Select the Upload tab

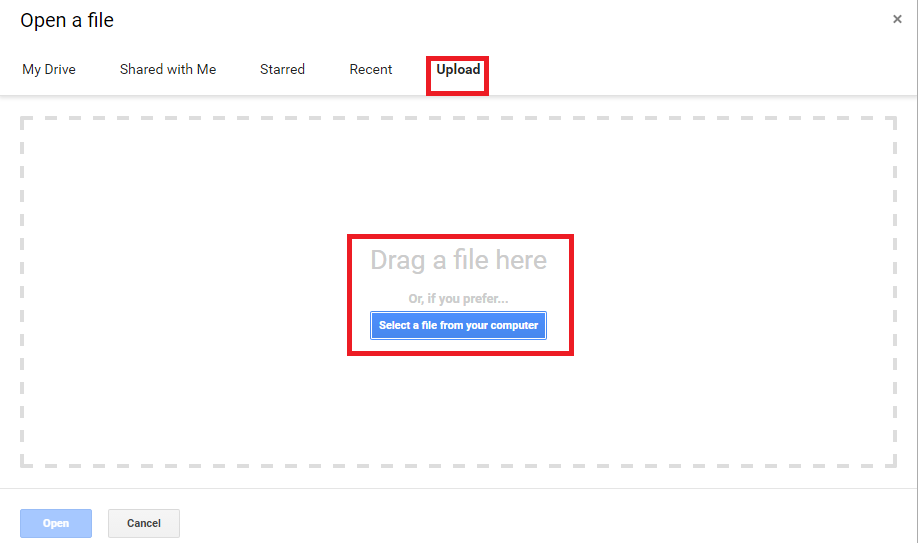(x=458, y=70)
